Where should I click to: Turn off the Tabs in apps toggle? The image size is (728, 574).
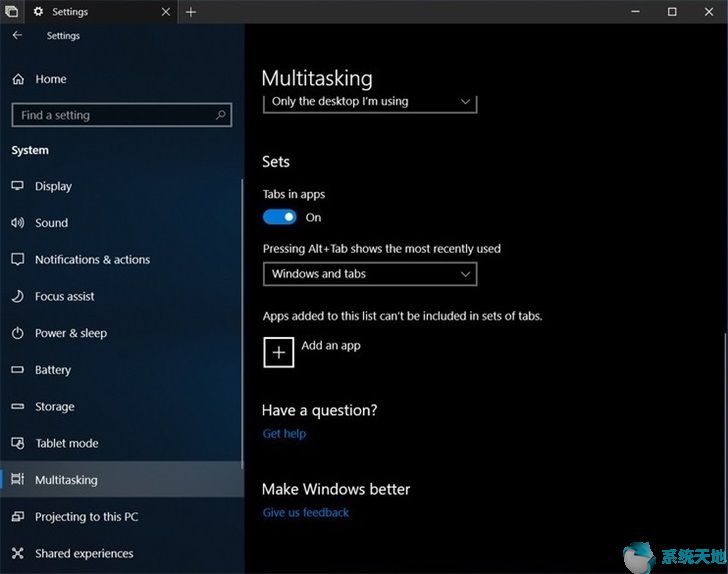(280, 217)
